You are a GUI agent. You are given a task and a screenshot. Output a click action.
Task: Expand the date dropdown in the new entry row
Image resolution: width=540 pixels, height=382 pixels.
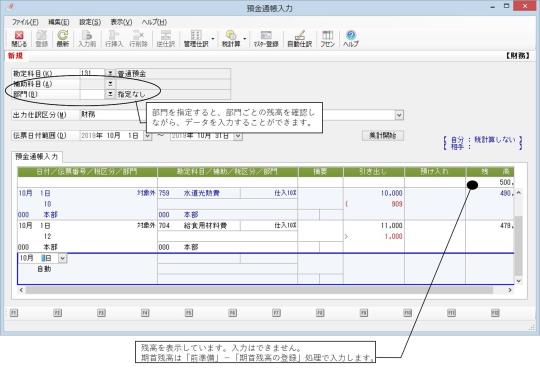coord(62,258)
